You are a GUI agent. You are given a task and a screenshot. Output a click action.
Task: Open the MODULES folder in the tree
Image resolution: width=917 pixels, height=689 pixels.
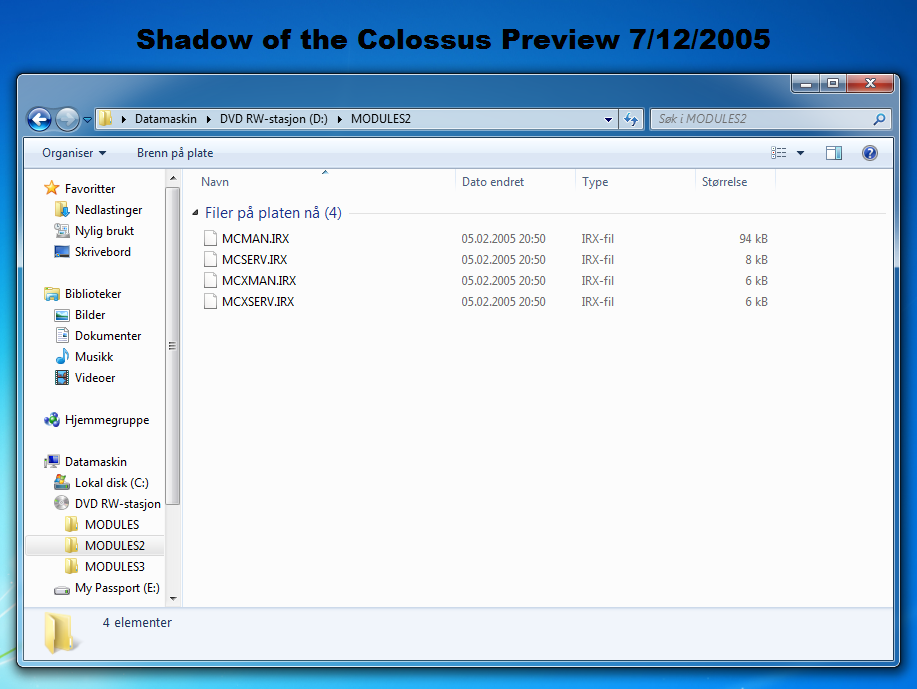112,525
